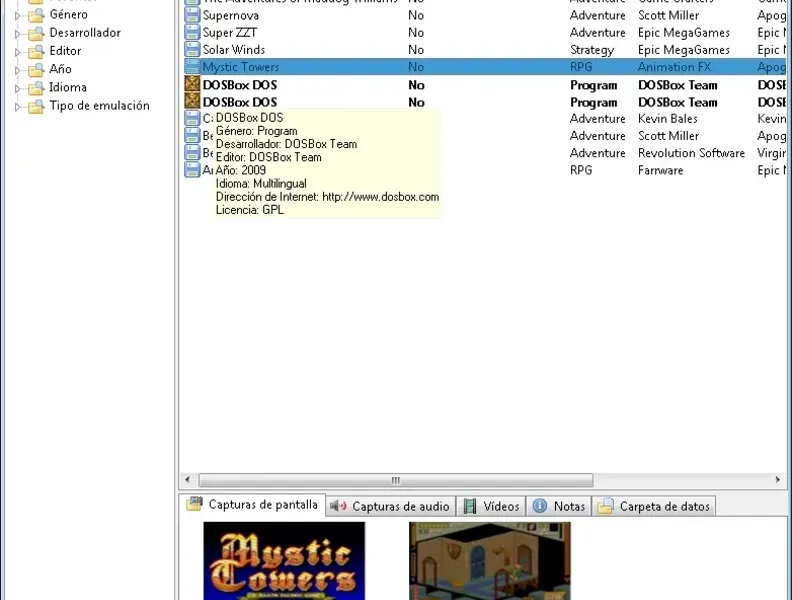Expand the Género tree node
Screen dimensions: 792x600
coord(17,16)
